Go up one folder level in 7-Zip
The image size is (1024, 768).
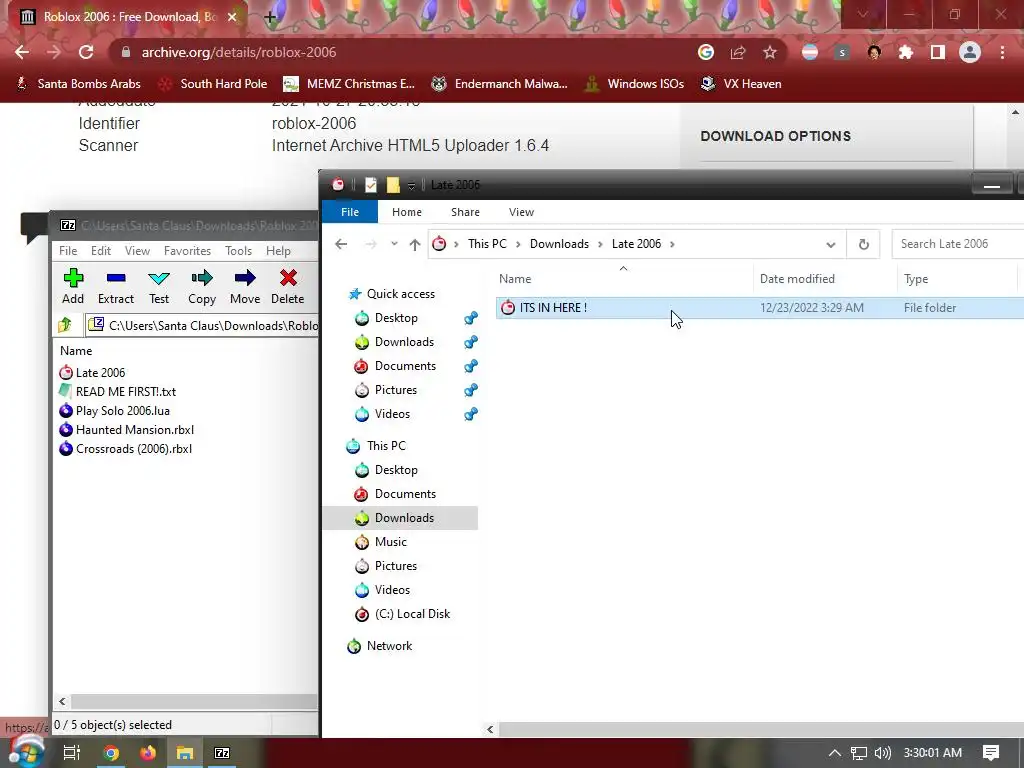pyautogui.click(x=65, y=325)
